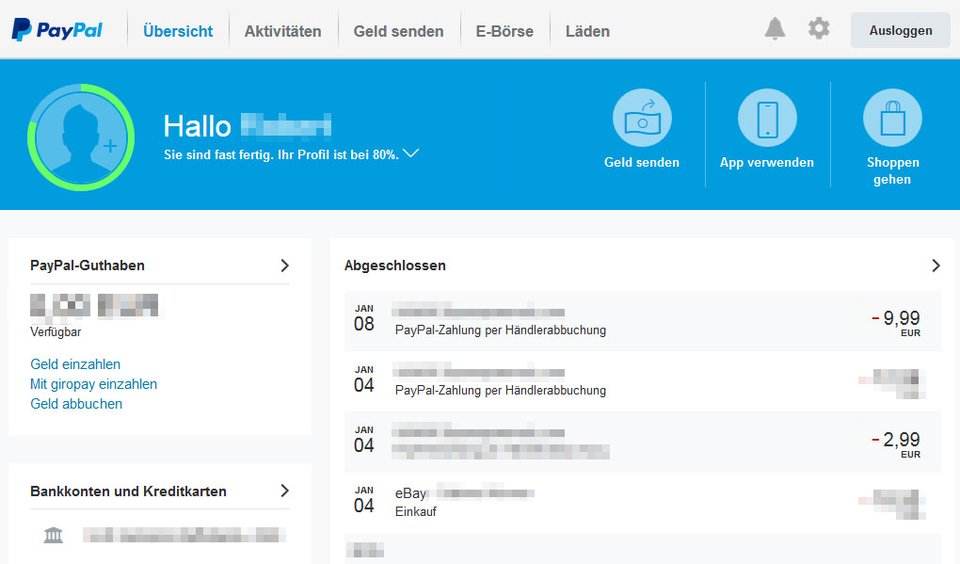Switch to the Aktivitäten tab
Screen dimensions: 960x564
point(283,31)
